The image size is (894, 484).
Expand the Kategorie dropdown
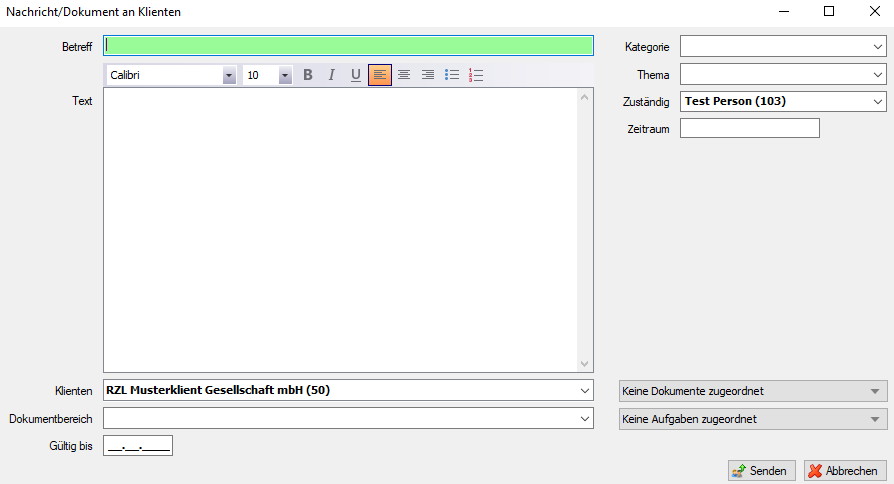(x=877, y=46)
